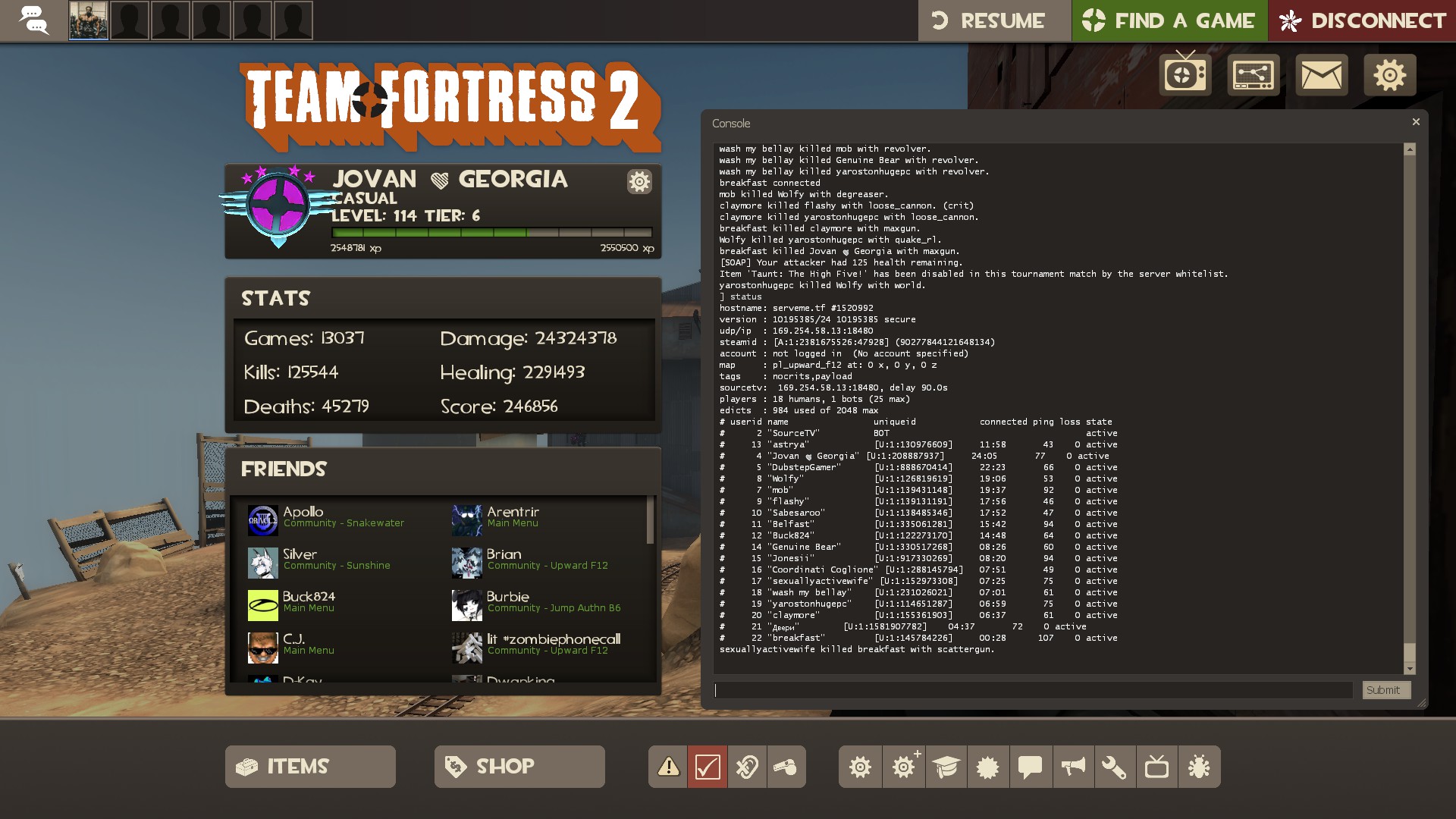Open the training graduation cap icon
Viewport: 1456px width, 819px height.
(946, 767)
